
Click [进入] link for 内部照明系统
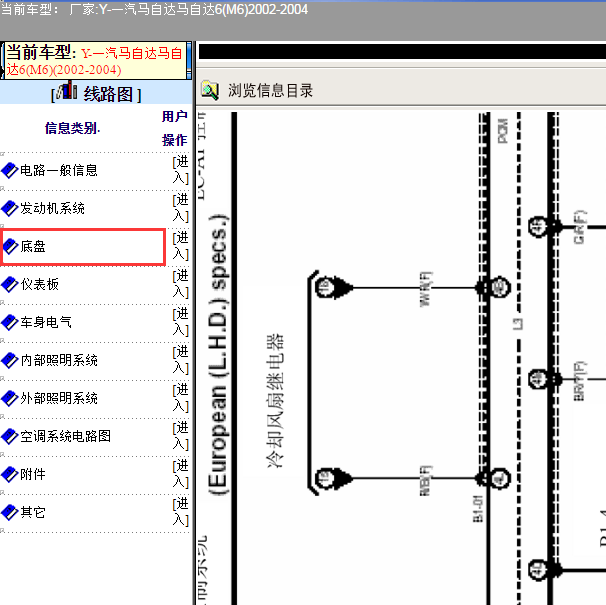[180, 360]
